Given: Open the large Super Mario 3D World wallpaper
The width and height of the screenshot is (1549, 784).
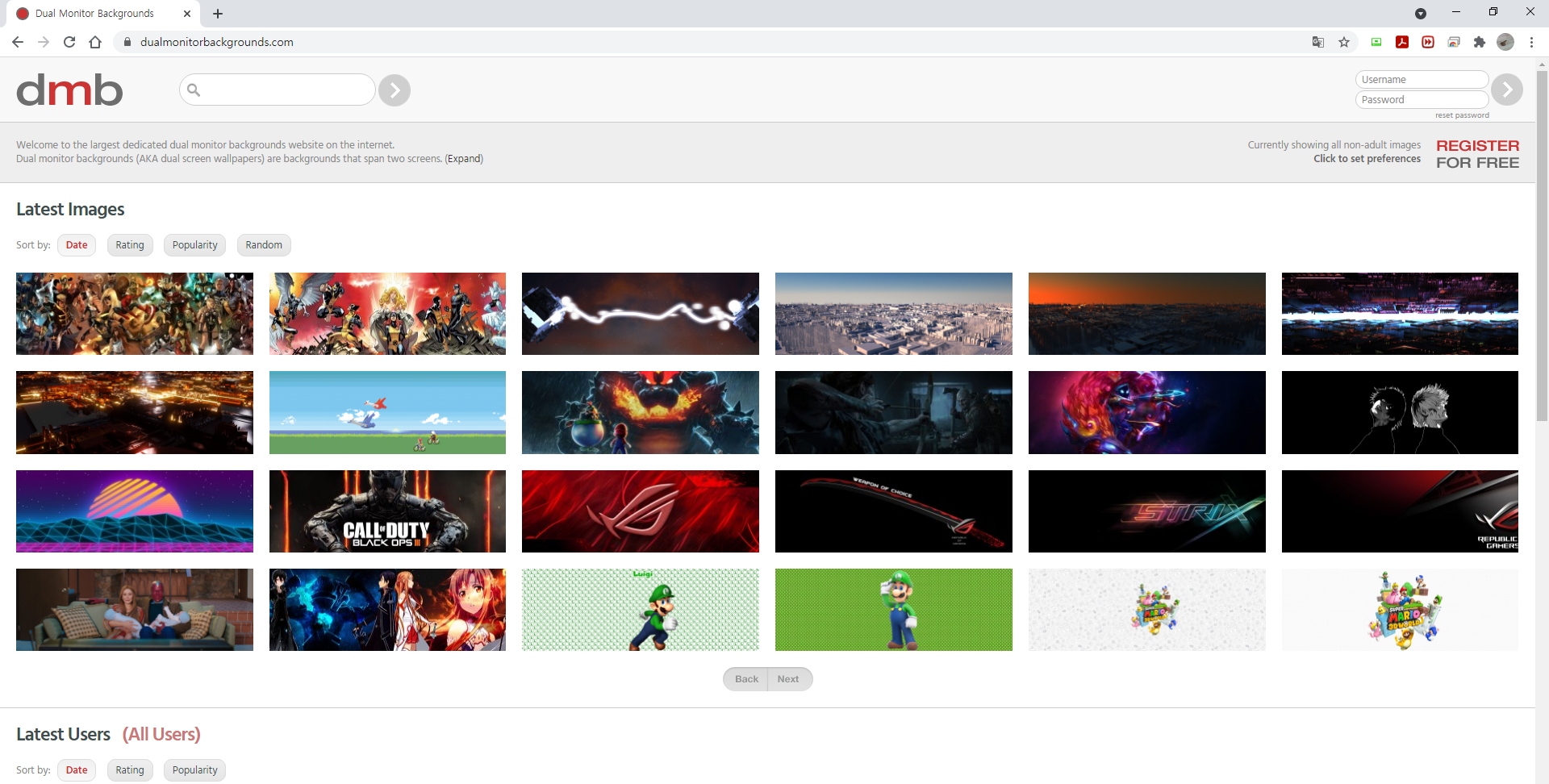Looking at the screenshot, I should coord(1400,610).
